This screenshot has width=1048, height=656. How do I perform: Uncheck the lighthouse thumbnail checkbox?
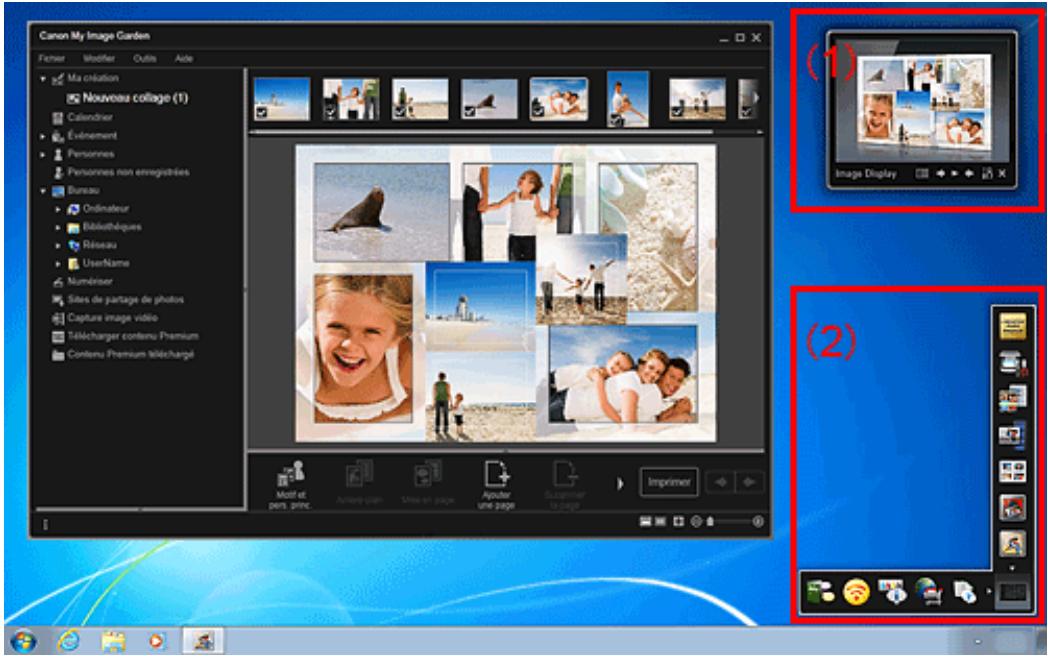point(262,112)
